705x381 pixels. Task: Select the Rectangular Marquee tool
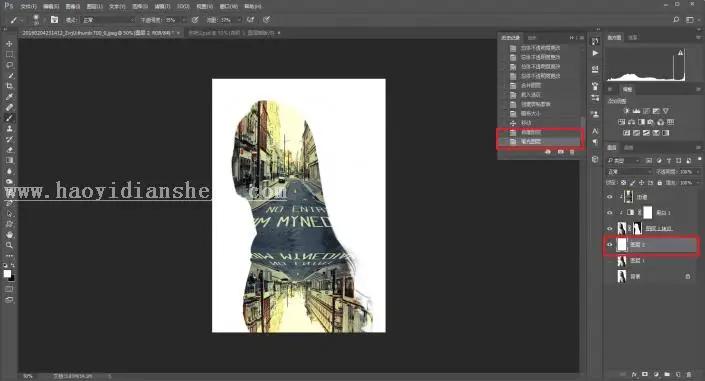coord(9,54)
